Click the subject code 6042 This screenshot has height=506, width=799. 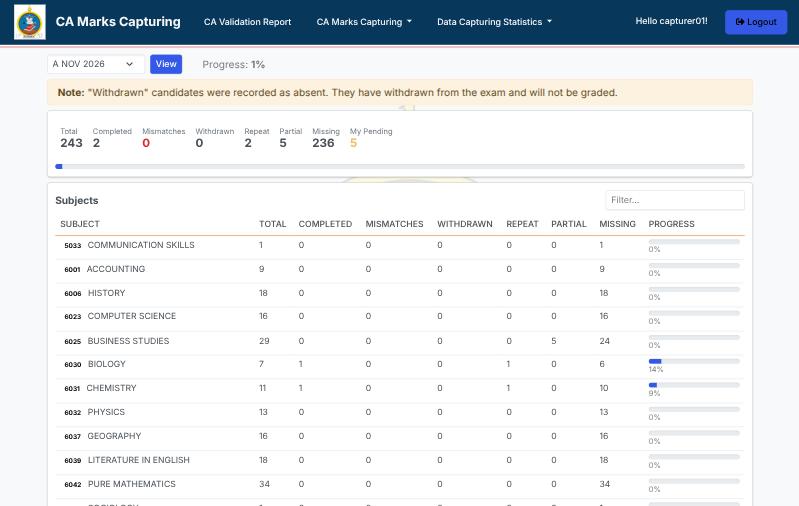click(72, 485)
